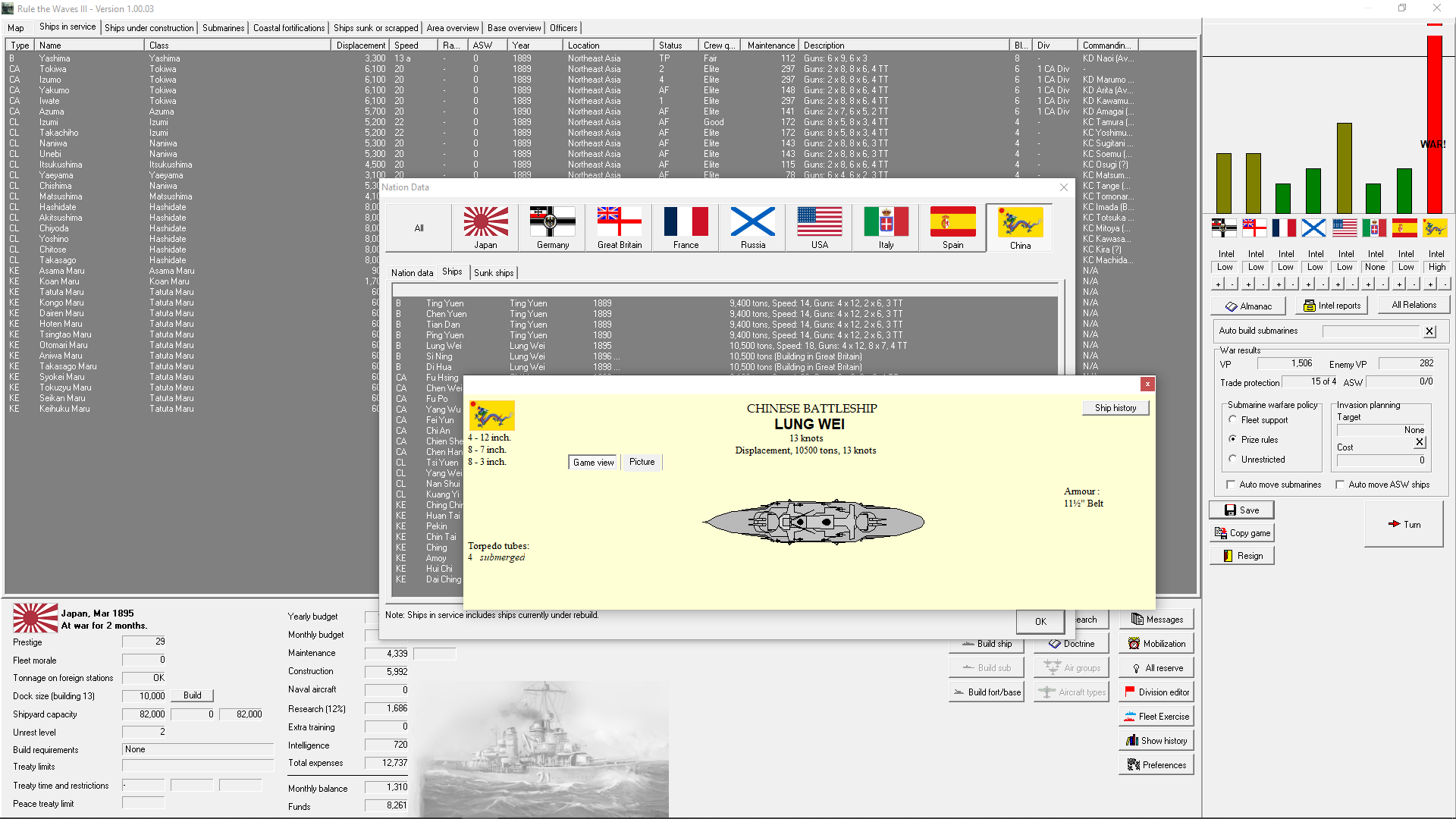Select the Spain flag in Nation Data

coord(952,227)
